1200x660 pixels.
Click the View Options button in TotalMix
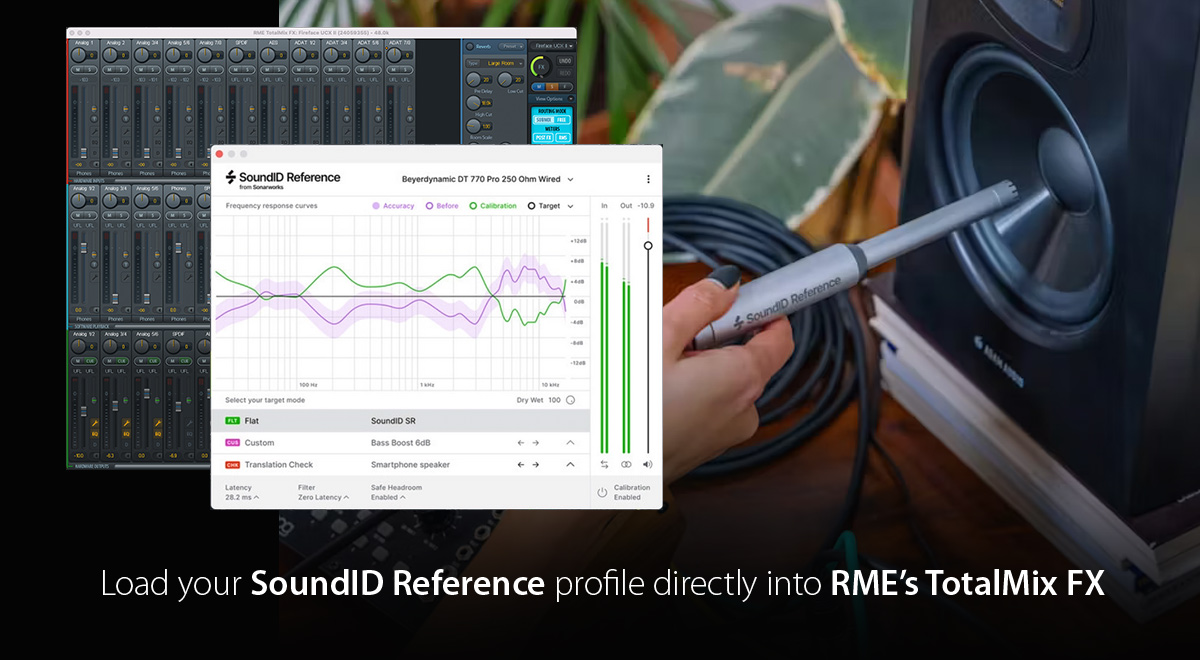coord(553,98)
